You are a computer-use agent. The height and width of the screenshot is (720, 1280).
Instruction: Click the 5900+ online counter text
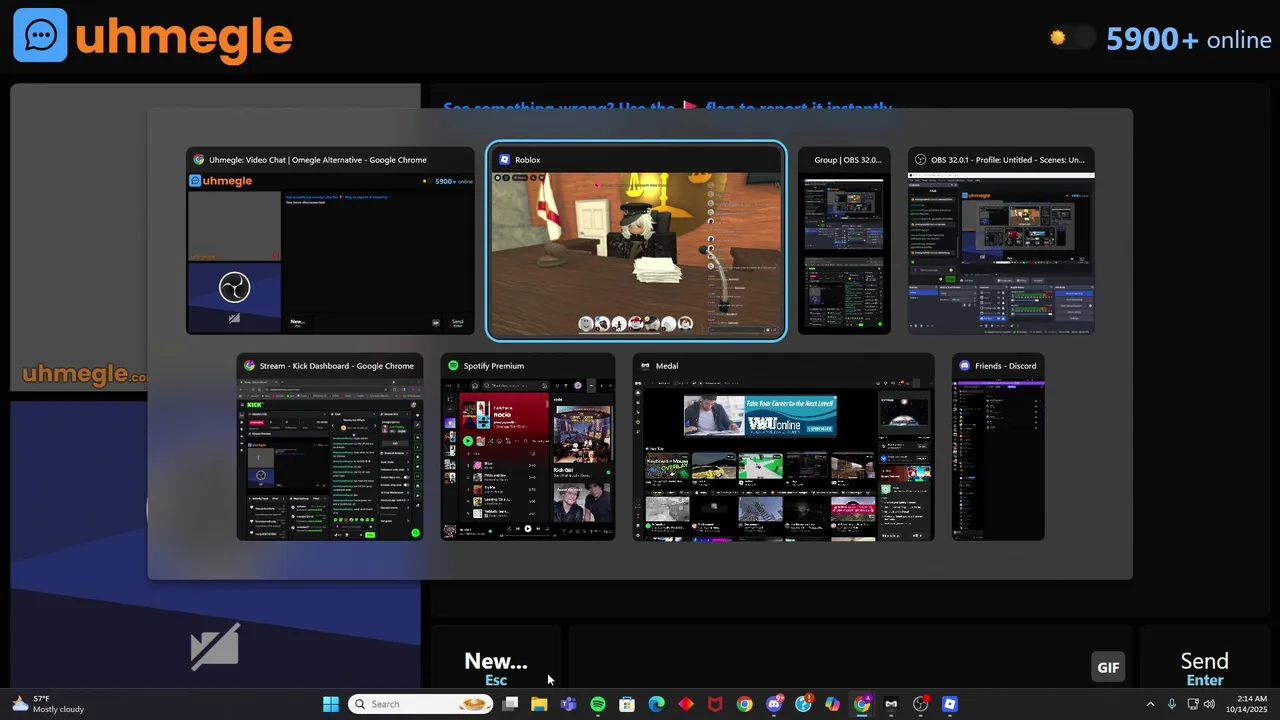1188,39
